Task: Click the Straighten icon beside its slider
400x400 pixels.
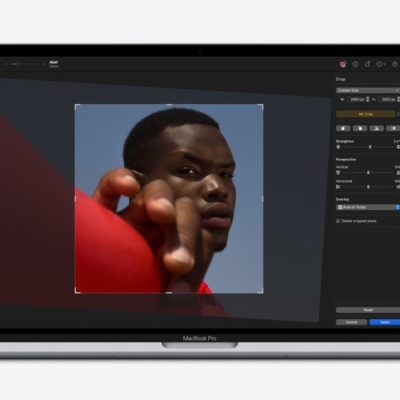Action: (x=338, y=147)
